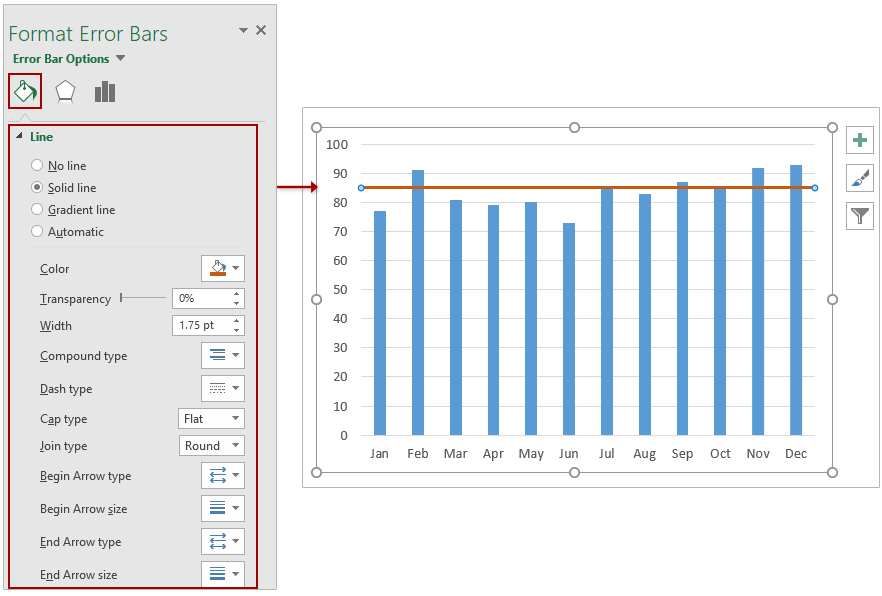Image resolution: width=882 pixels, height=596 pixels.
Task: Click the pane options downward arrow icon
Action: (241, 30)
